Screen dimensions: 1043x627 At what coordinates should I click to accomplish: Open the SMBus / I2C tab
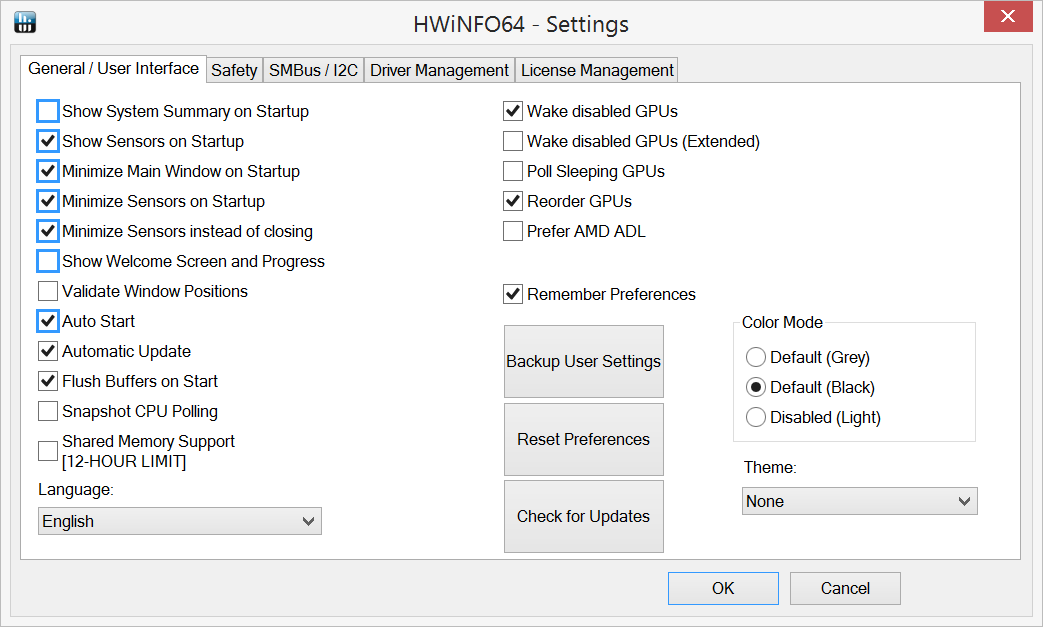[313, 70]
